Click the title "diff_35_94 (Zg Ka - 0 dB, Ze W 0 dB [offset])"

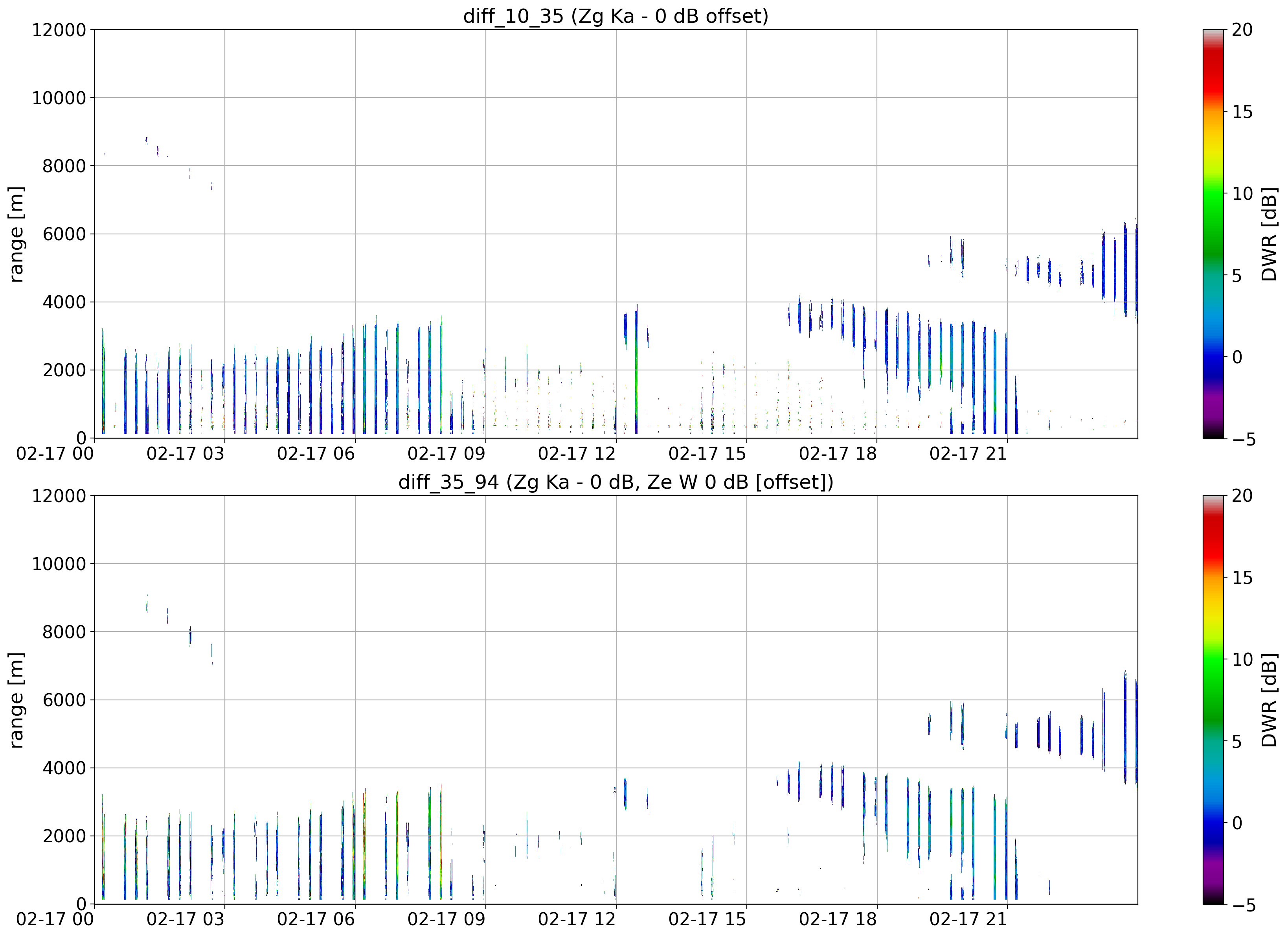616,482
